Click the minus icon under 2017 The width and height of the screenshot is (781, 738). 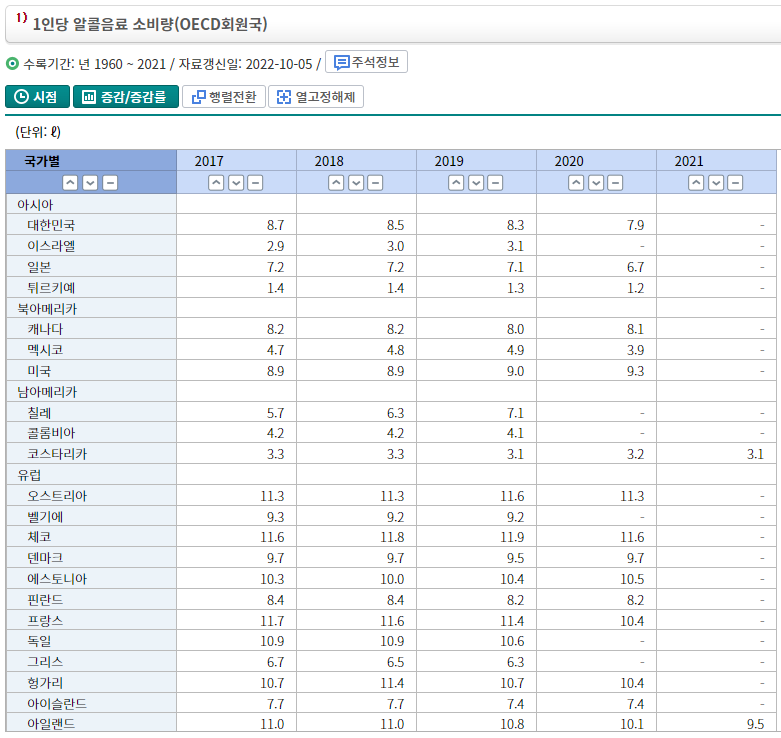[255, 183]
